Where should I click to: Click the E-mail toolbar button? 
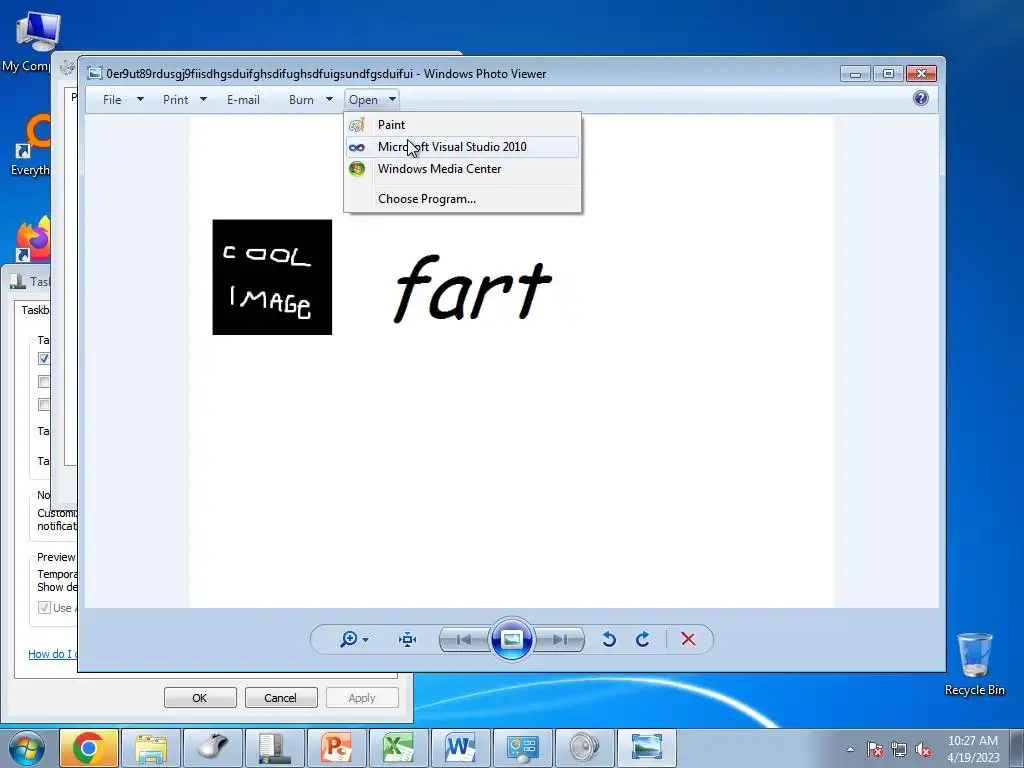tap(244, 100)
